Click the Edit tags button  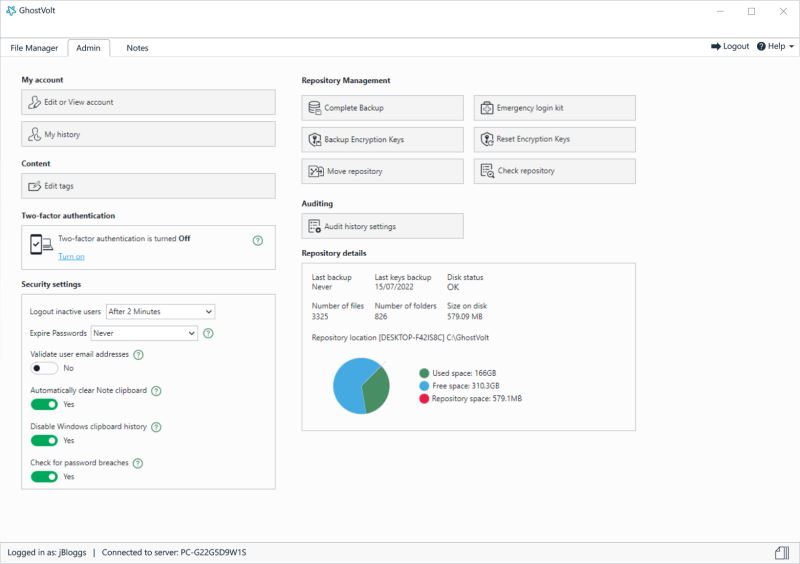(148, 186)
